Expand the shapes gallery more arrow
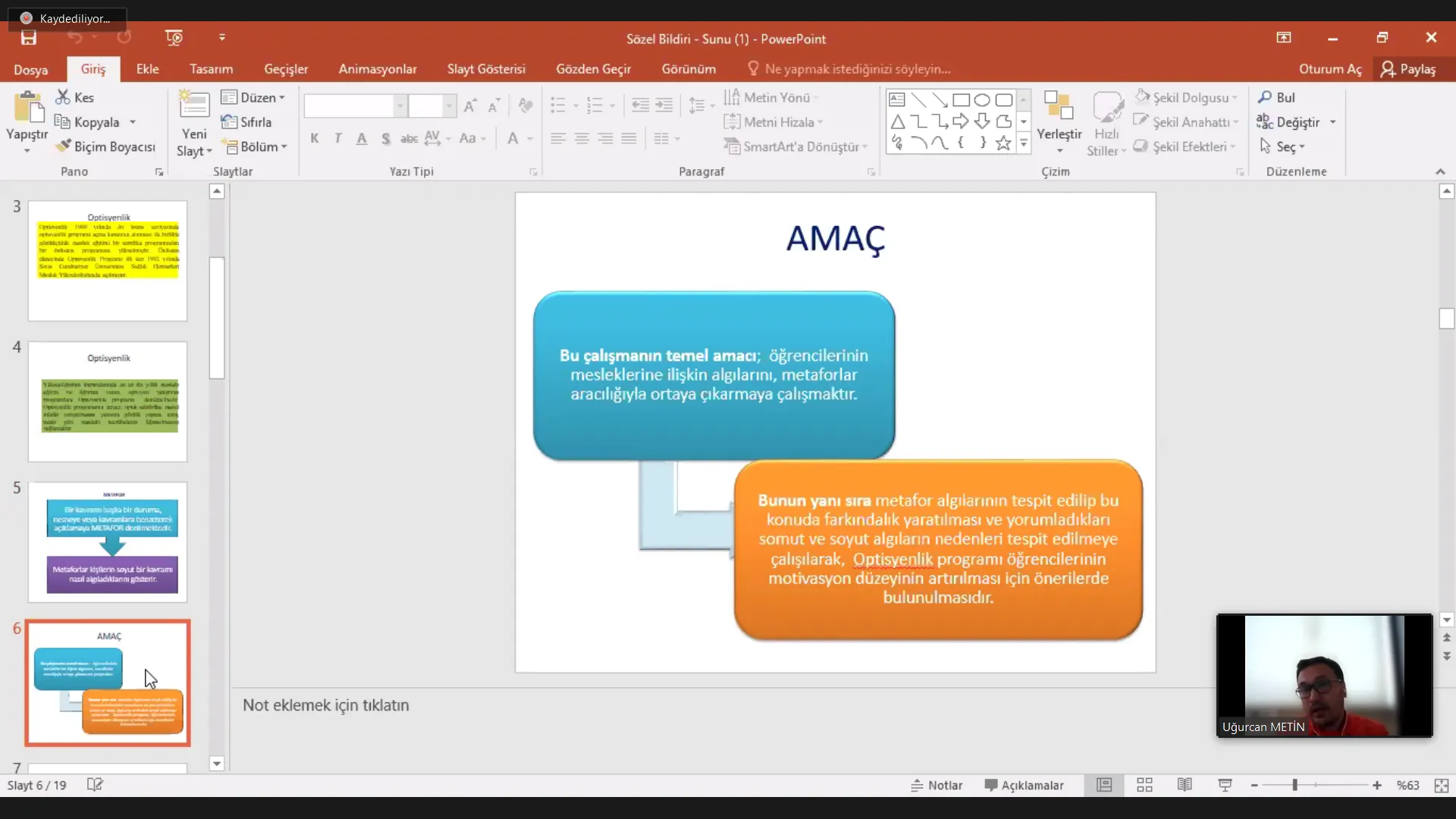 (1024, 143)
